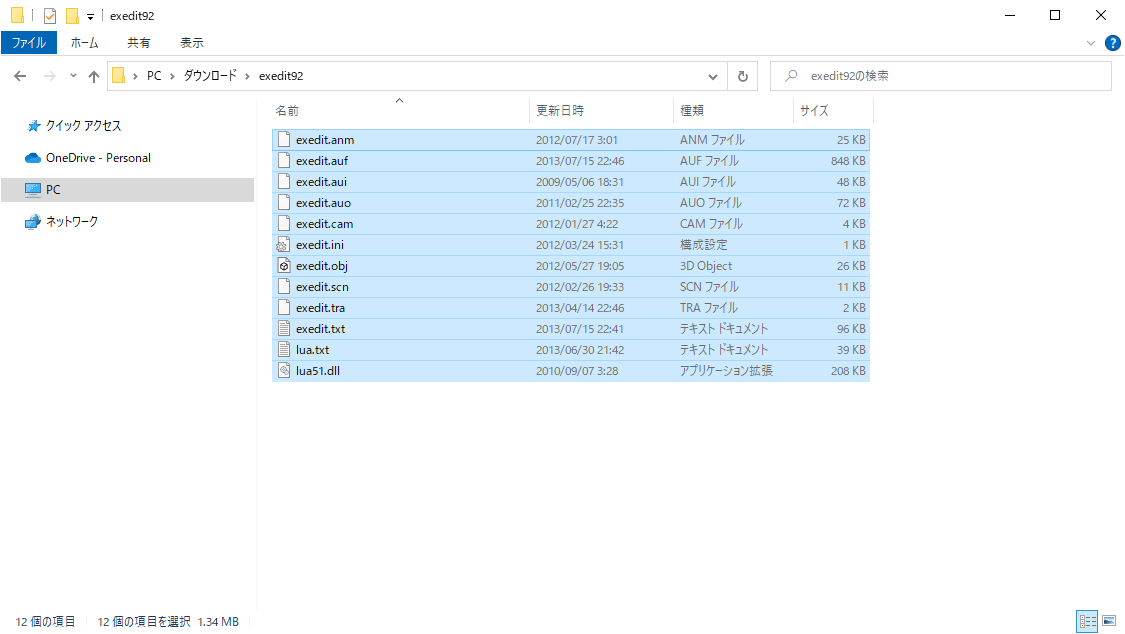Switch to details view layout icon
1125x634 pixels.
point(1088,621)
